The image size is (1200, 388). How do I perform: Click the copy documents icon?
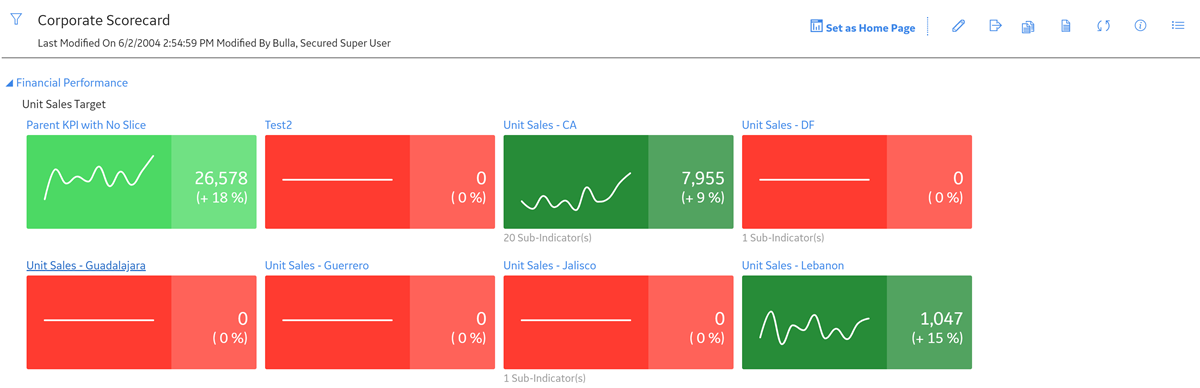(1028, 27)
